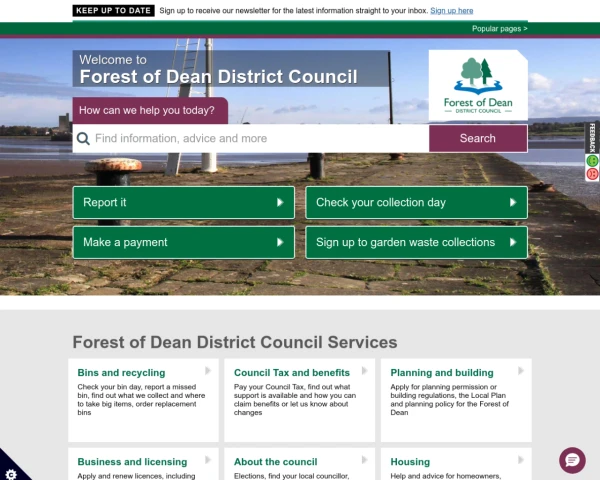Click the Bins and recycling description text

point(141,400)
